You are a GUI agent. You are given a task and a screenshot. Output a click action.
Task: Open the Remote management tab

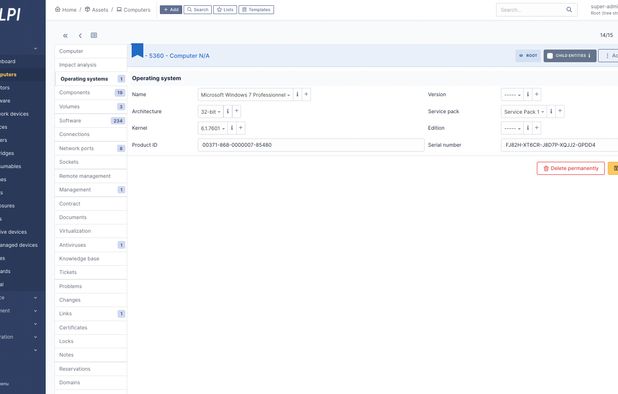click(x=91, y=176)
